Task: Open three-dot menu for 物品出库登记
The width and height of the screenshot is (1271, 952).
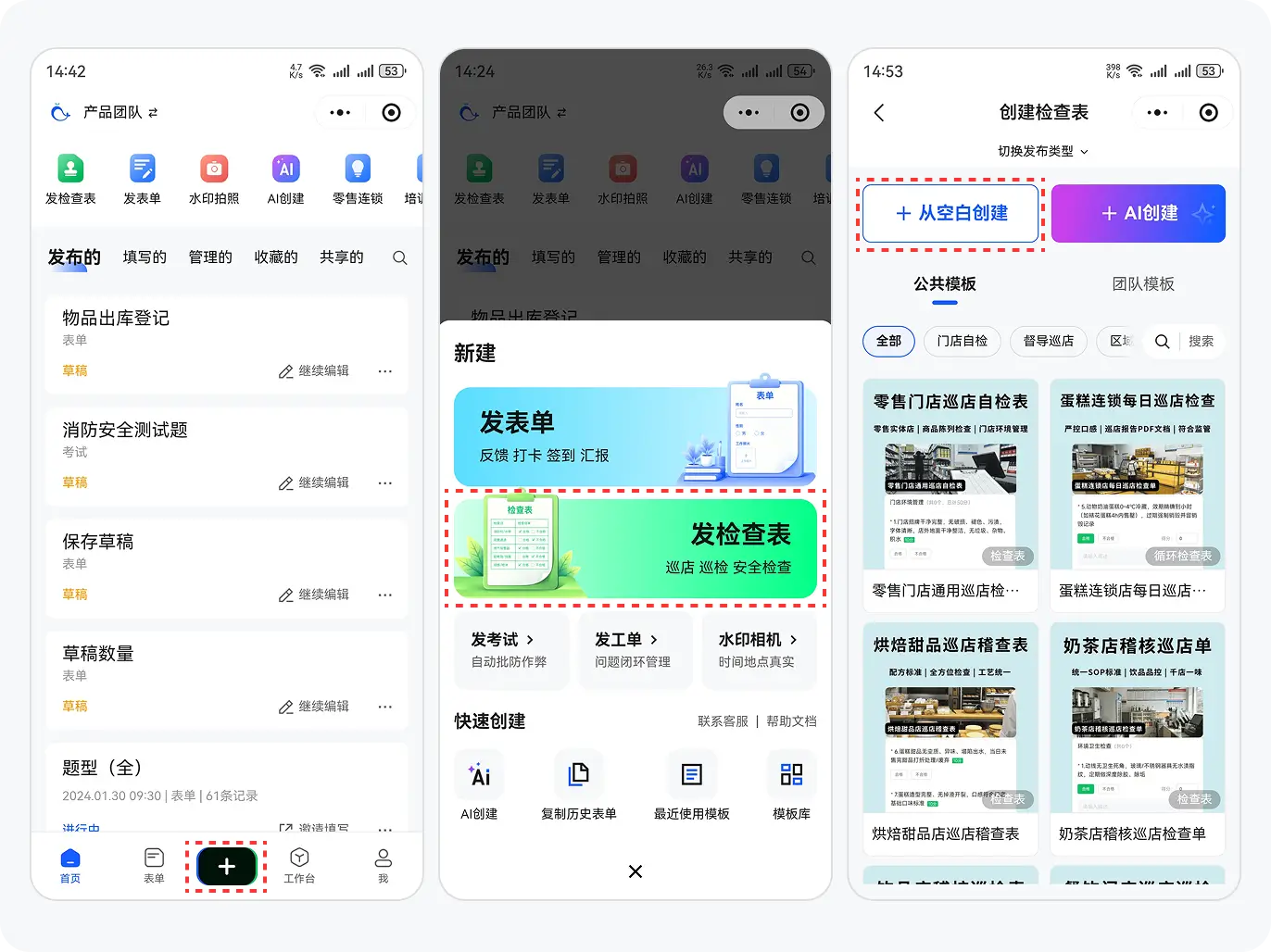Action: coord(385,371)
